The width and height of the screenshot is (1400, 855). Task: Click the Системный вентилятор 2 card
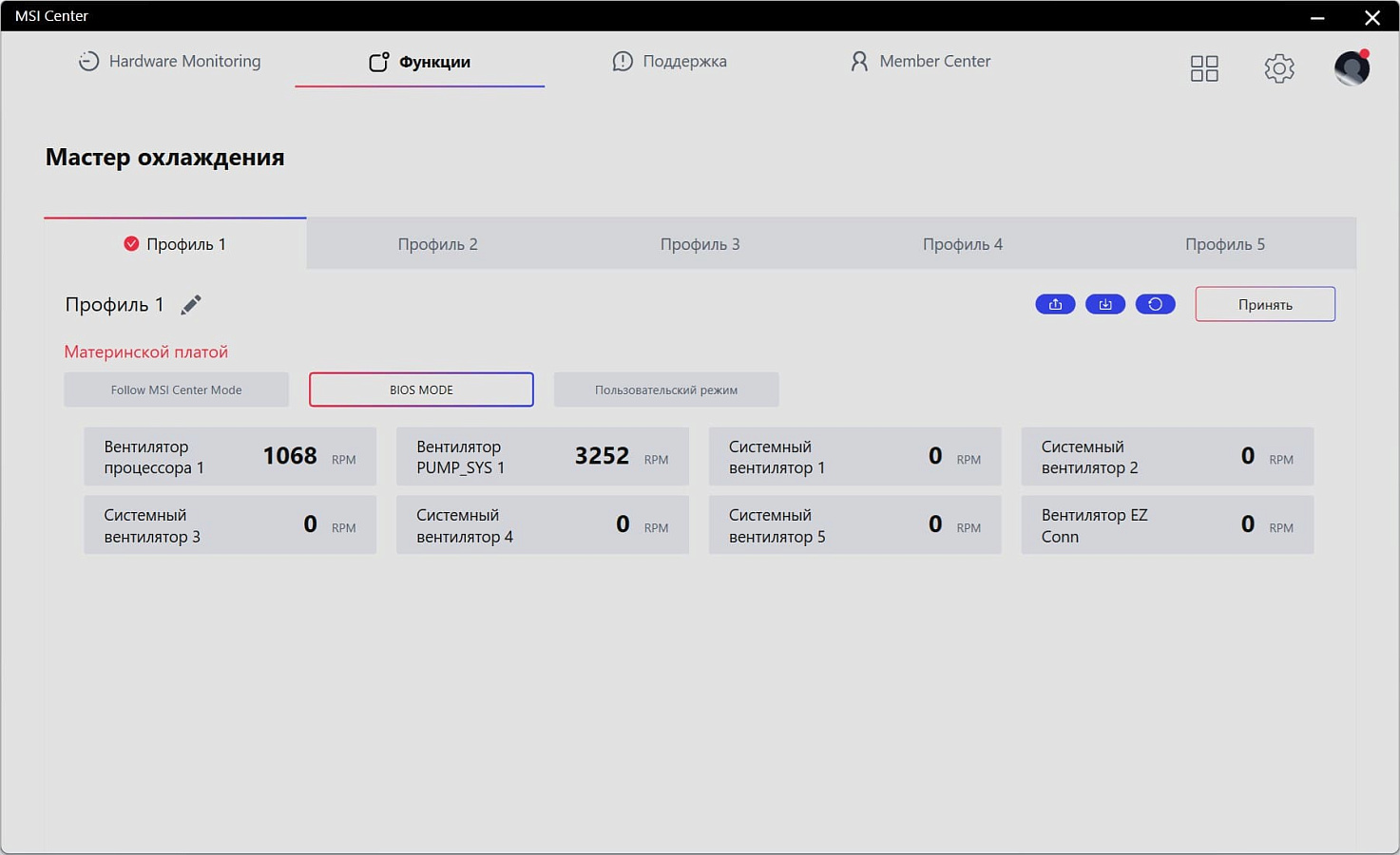[x=1168, y=457]
